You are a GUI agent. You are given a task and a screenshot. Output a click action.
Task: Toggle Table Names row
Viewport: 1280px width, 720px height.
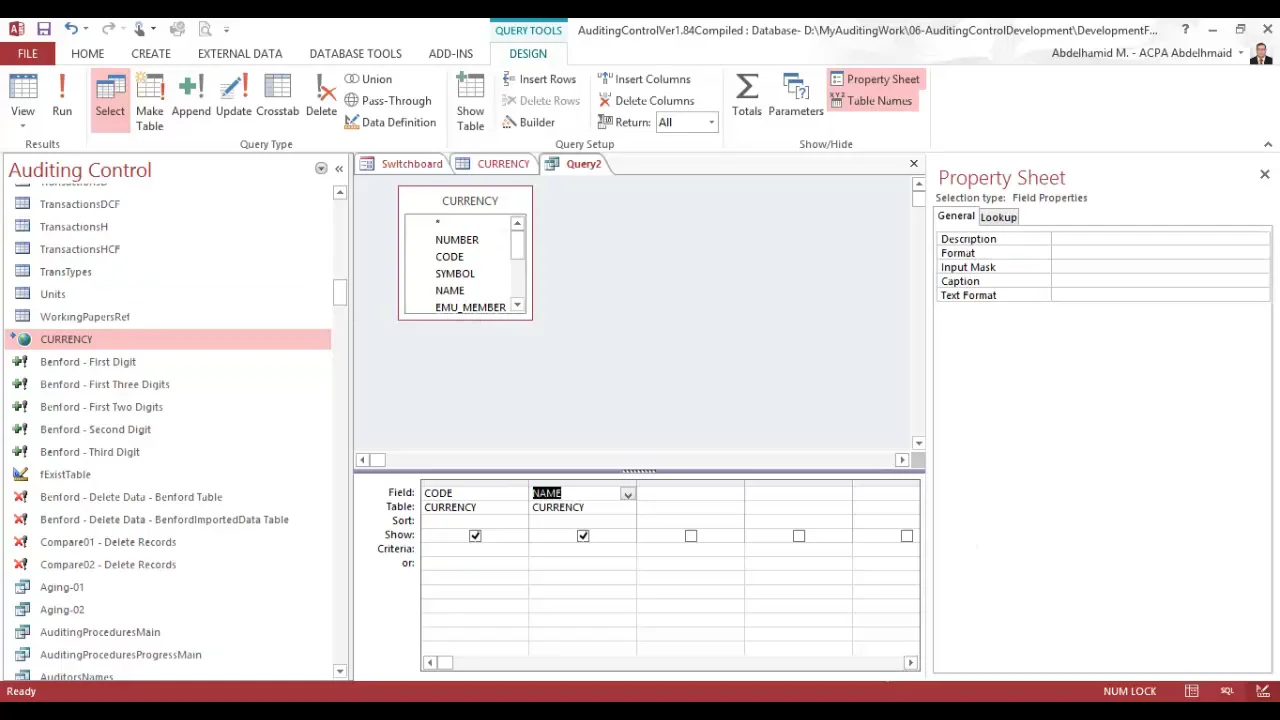[x=871, y=101]
